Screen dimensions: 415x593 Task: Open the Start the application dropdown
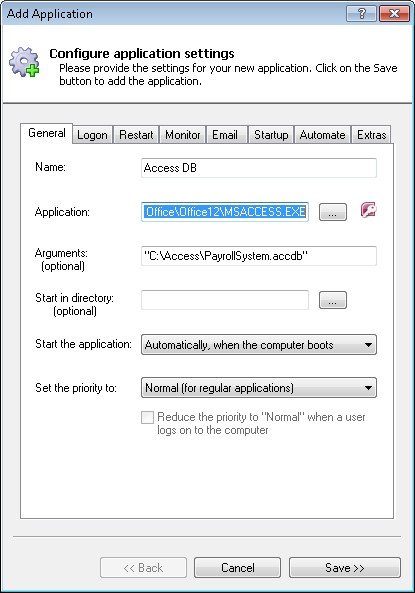pyautogui.click(x=259, y=345)
